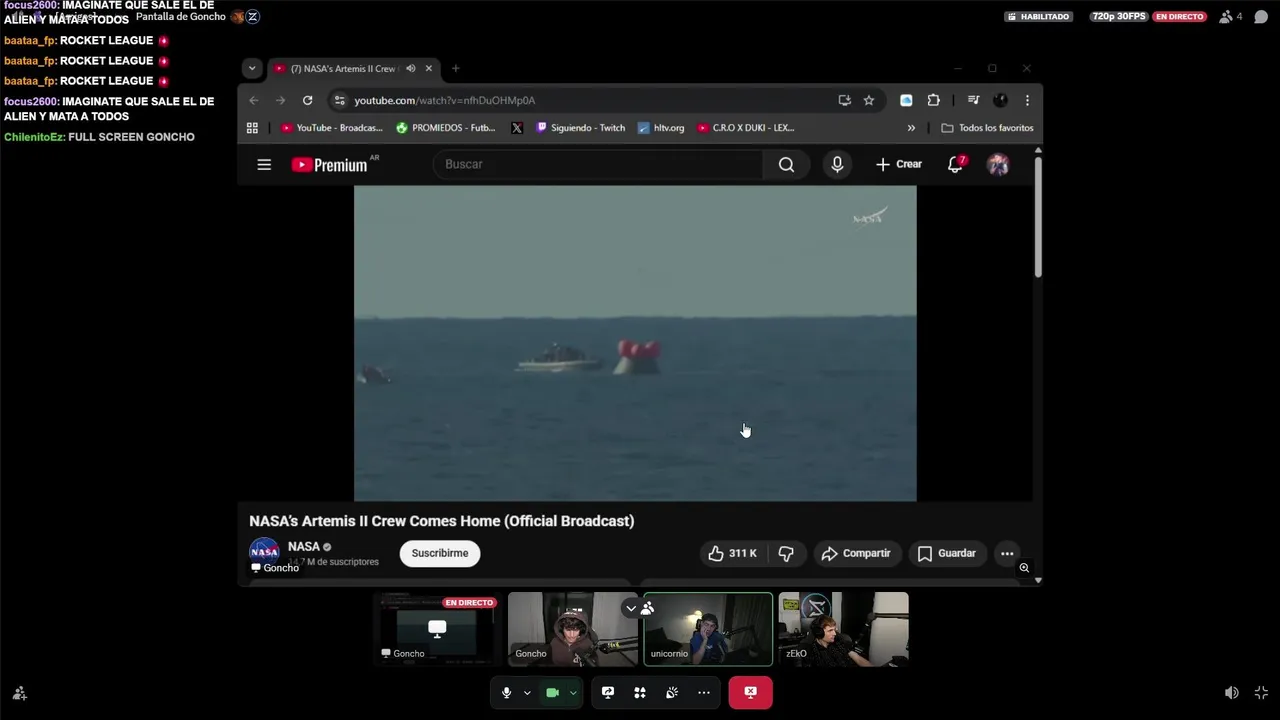
Task: Open the Chrome extensions puzzle icon
Action: pos(933,100)
